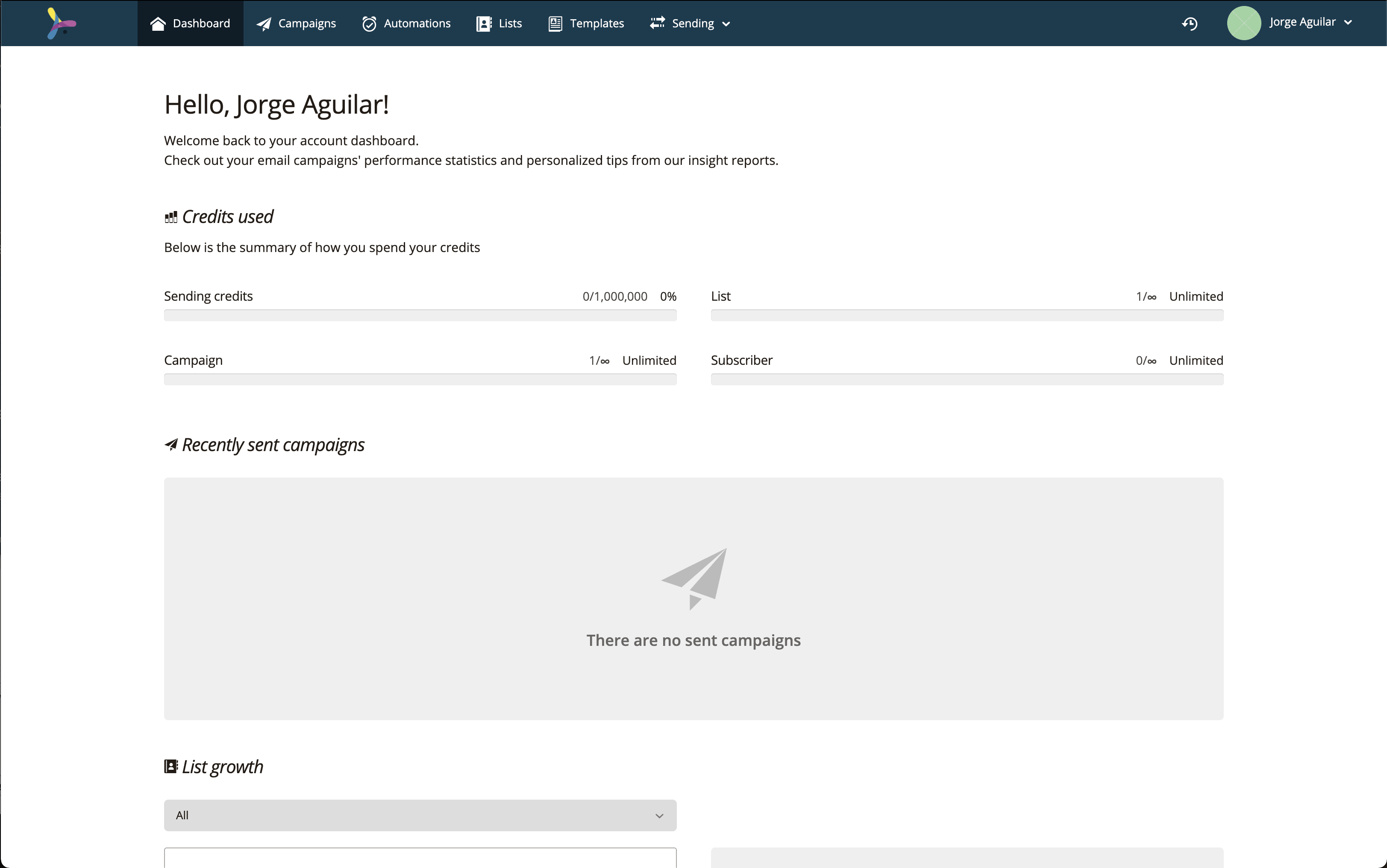Viewport: 1387px width, 868px height.
Task: Click the Jorge Aguilar username text
Action: (x=1302, y=22)
